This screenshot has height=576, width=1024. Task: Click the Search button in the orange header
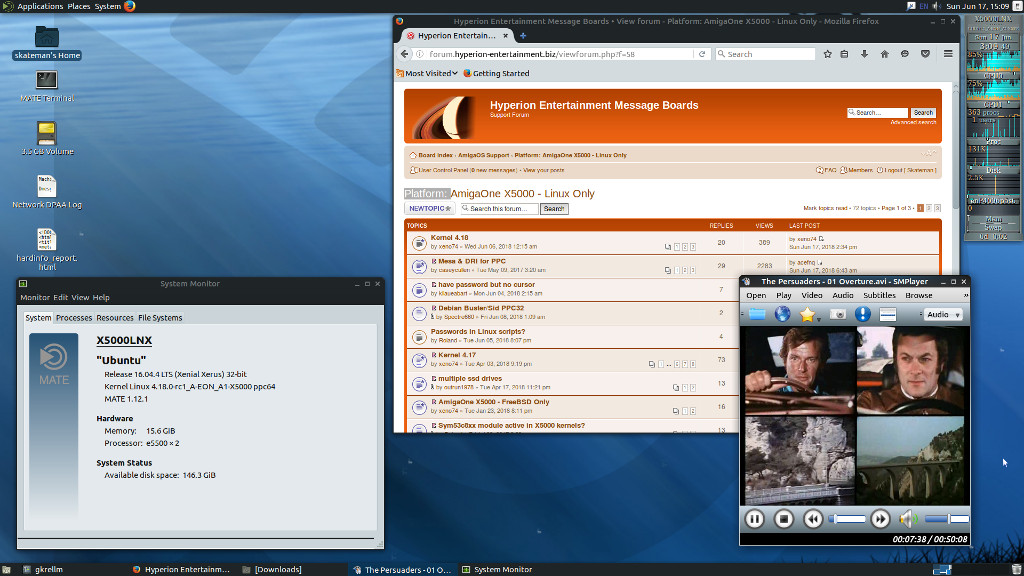(923, 113)
